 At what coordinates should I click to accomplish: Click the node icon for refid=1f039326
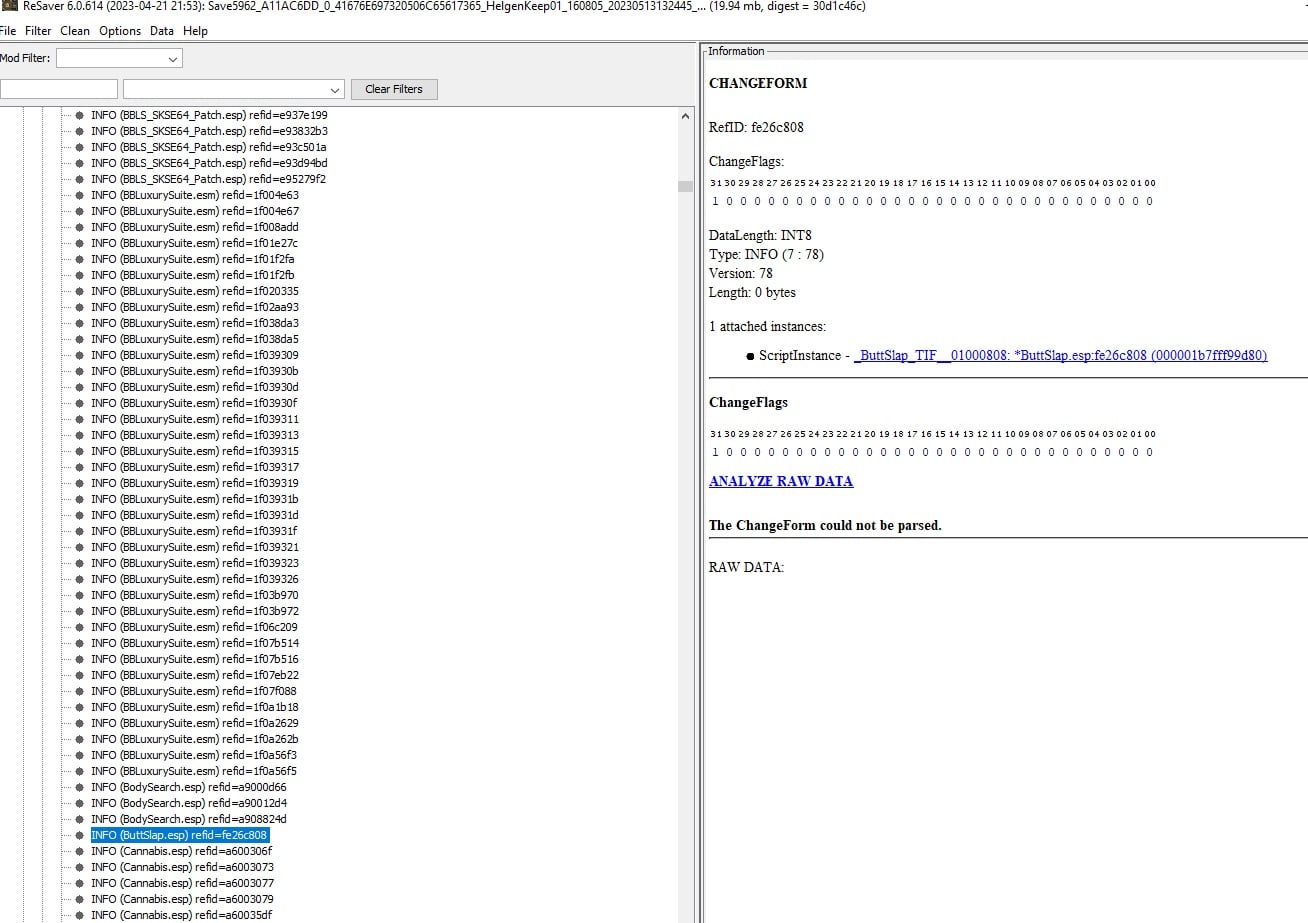pos(80,579)
